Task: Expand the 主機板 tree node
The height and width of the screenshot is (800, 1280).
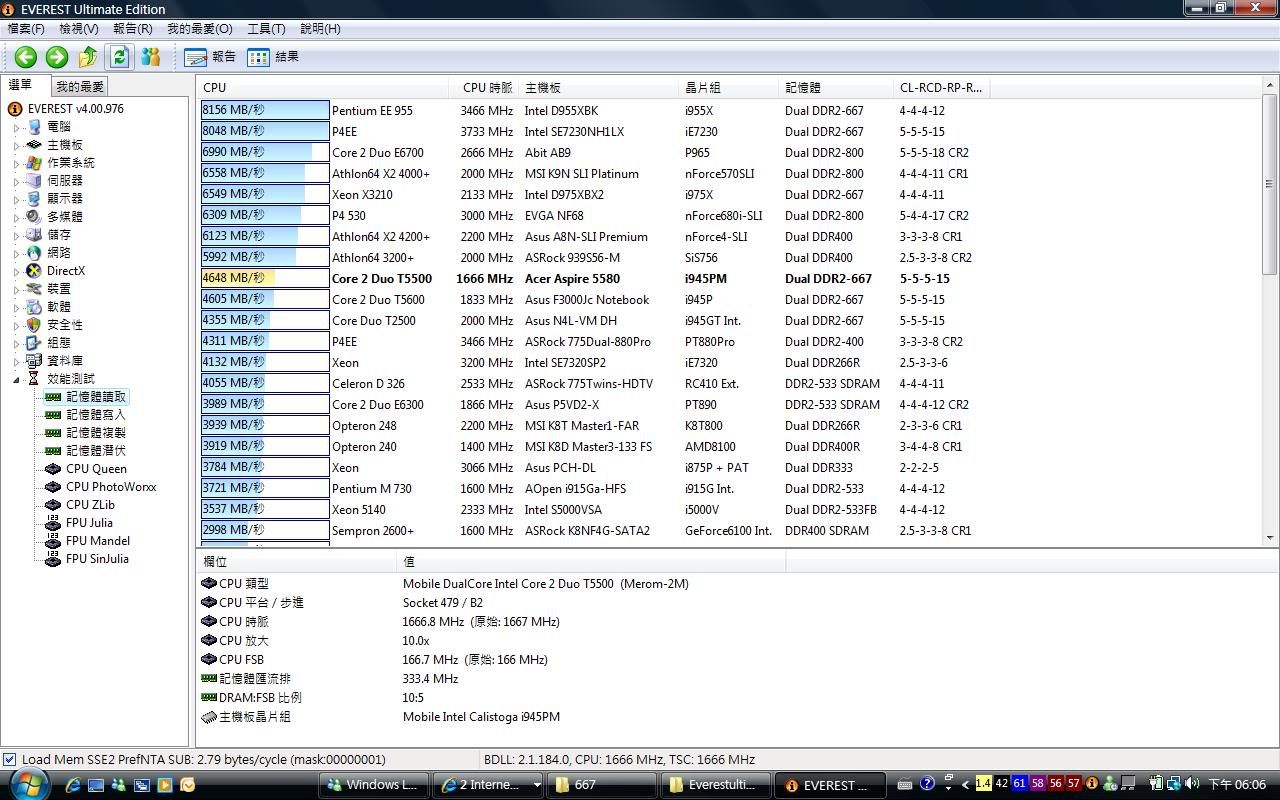Action: [17, 145]
